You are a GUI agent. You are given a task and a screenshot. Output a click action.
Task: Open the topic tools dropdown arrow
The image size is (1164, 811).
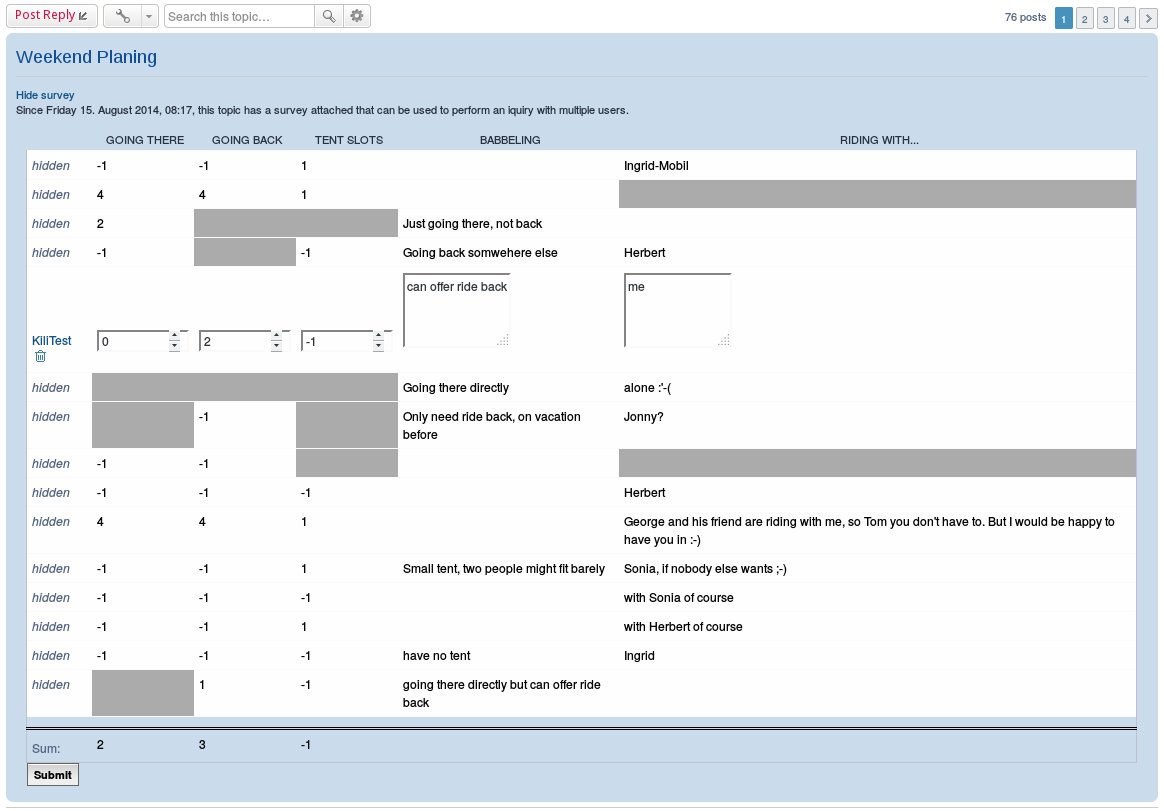pos(149,16)
